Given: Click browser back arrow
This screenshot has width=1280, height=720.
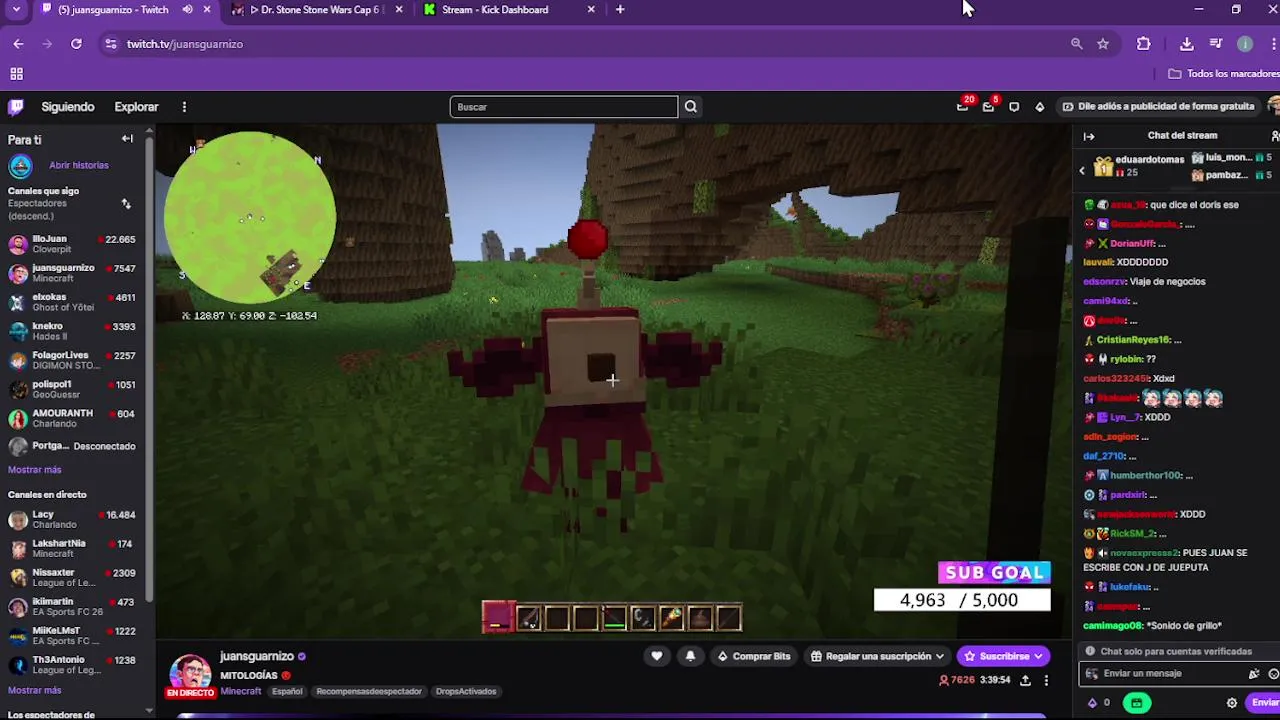Looking at the screenshot, I should tap(18, 44).
